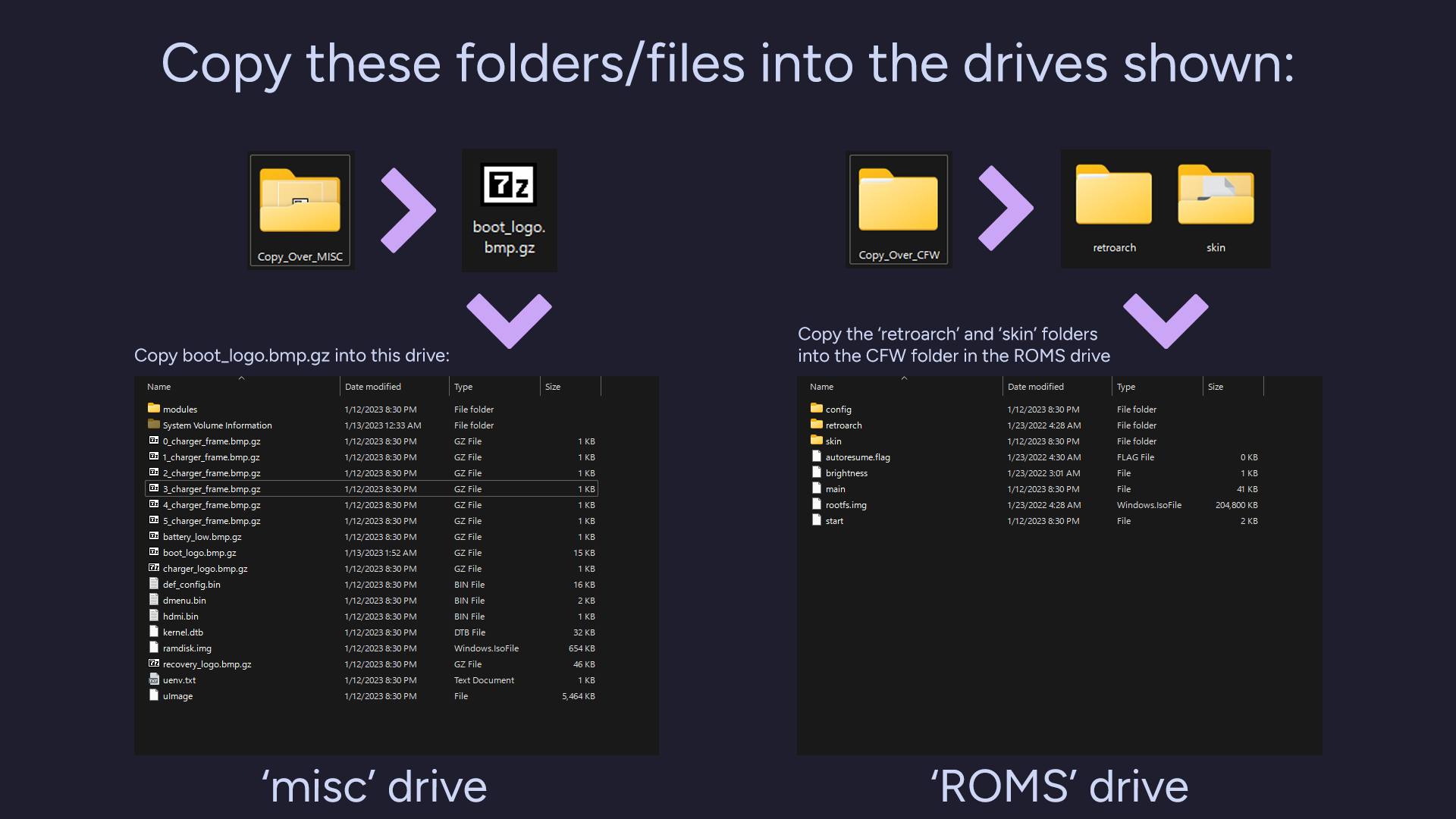Select ramdisk.img file

coord(372,648)
